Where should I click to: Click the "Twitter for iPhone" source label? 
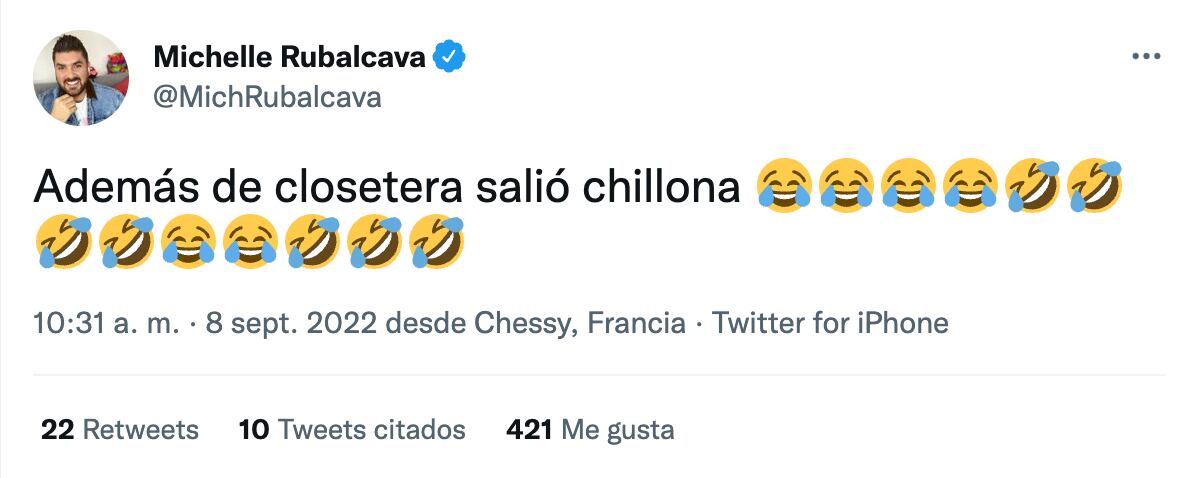click(829, 324)
